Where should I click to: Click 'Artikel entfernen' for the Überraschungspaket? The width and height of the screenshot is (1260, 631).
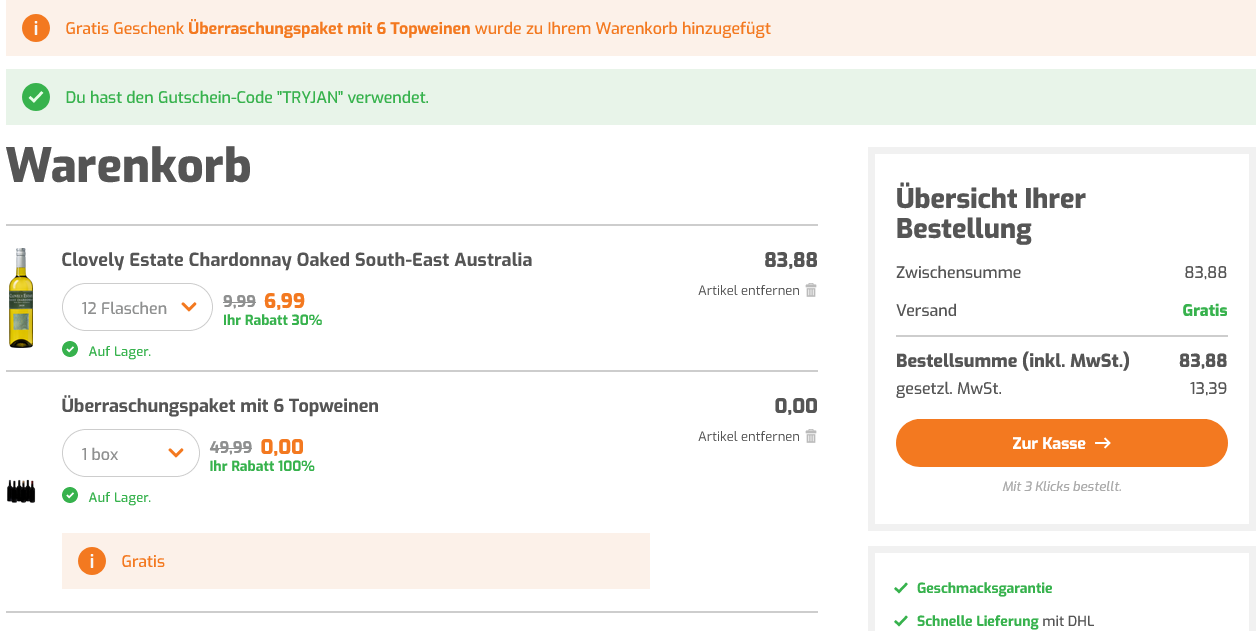749,436
